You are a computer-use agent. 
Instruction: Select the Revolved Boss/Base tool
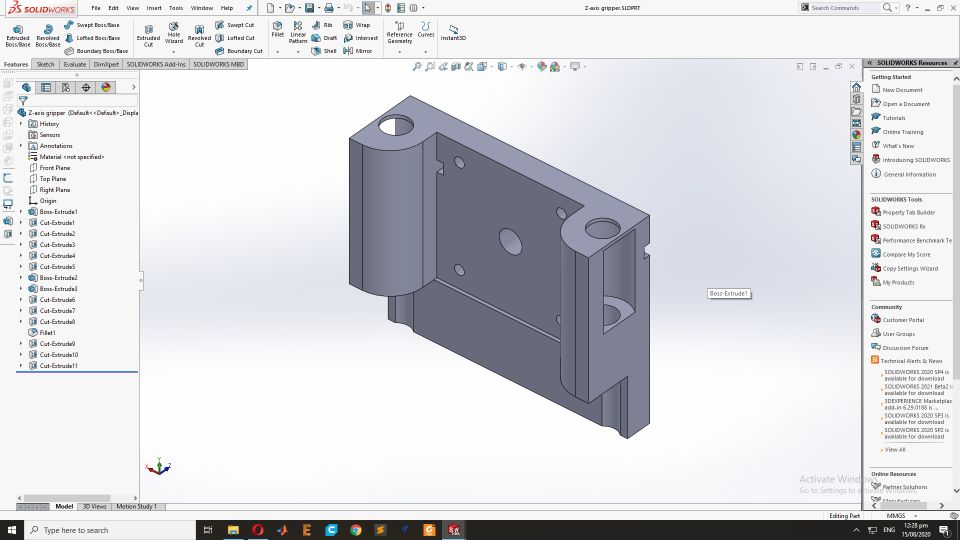pyautogui.click(x=48, y=36)
